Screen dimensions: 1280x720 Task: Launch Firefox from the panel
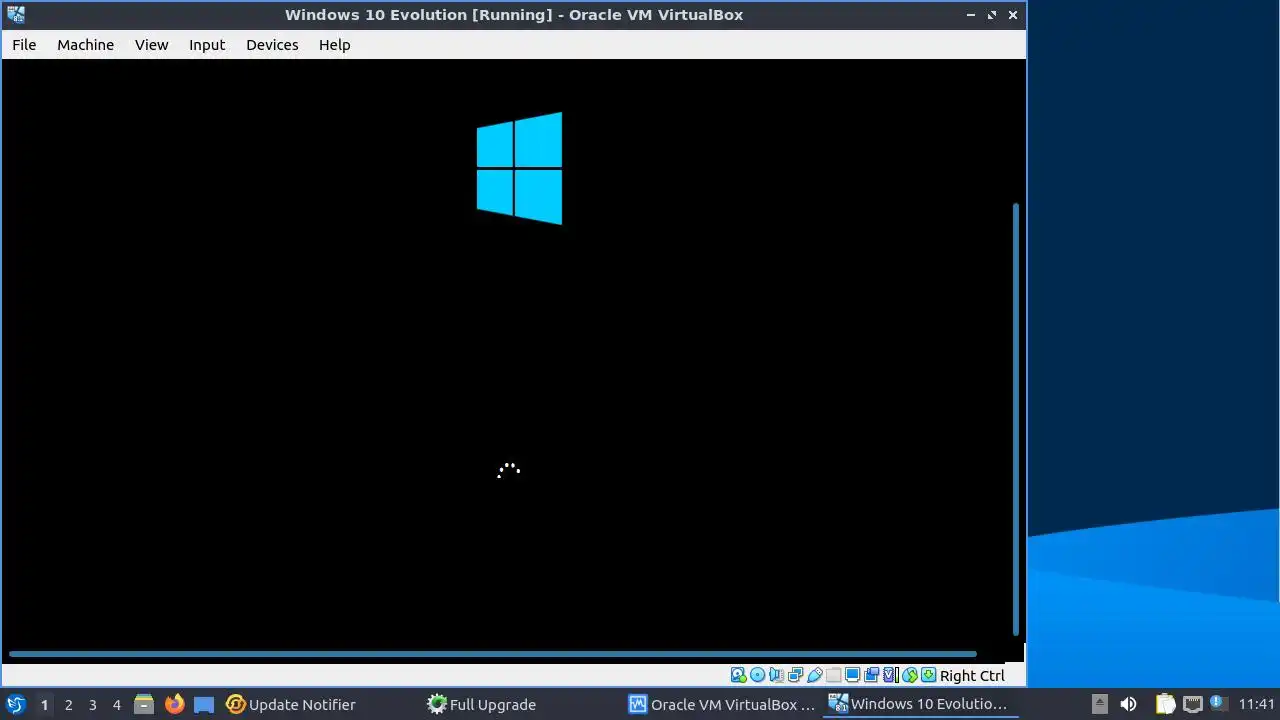(174, 704)
